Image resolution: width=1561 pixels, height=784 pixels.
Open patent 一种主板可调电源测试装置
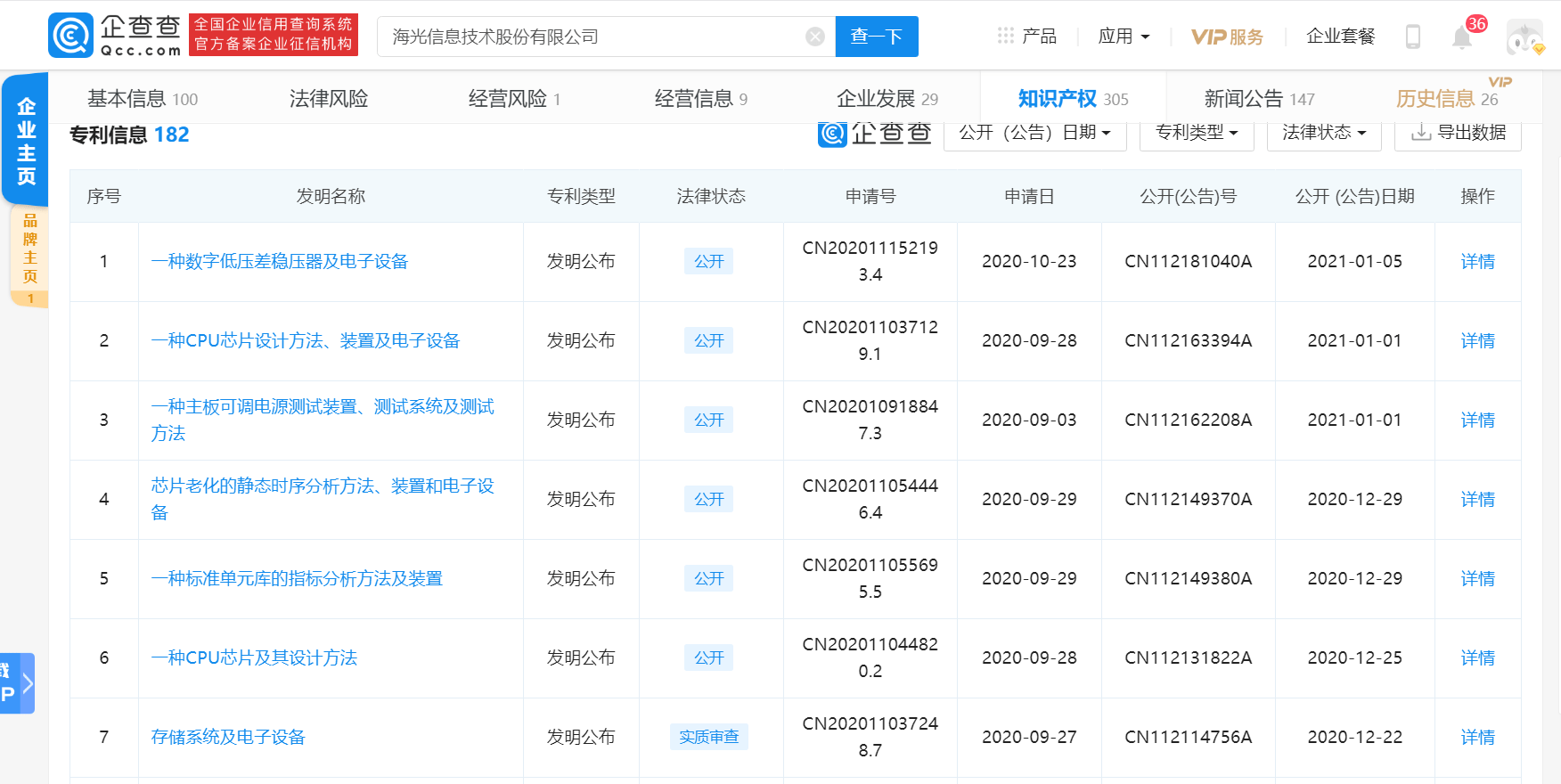click(323, 420)
